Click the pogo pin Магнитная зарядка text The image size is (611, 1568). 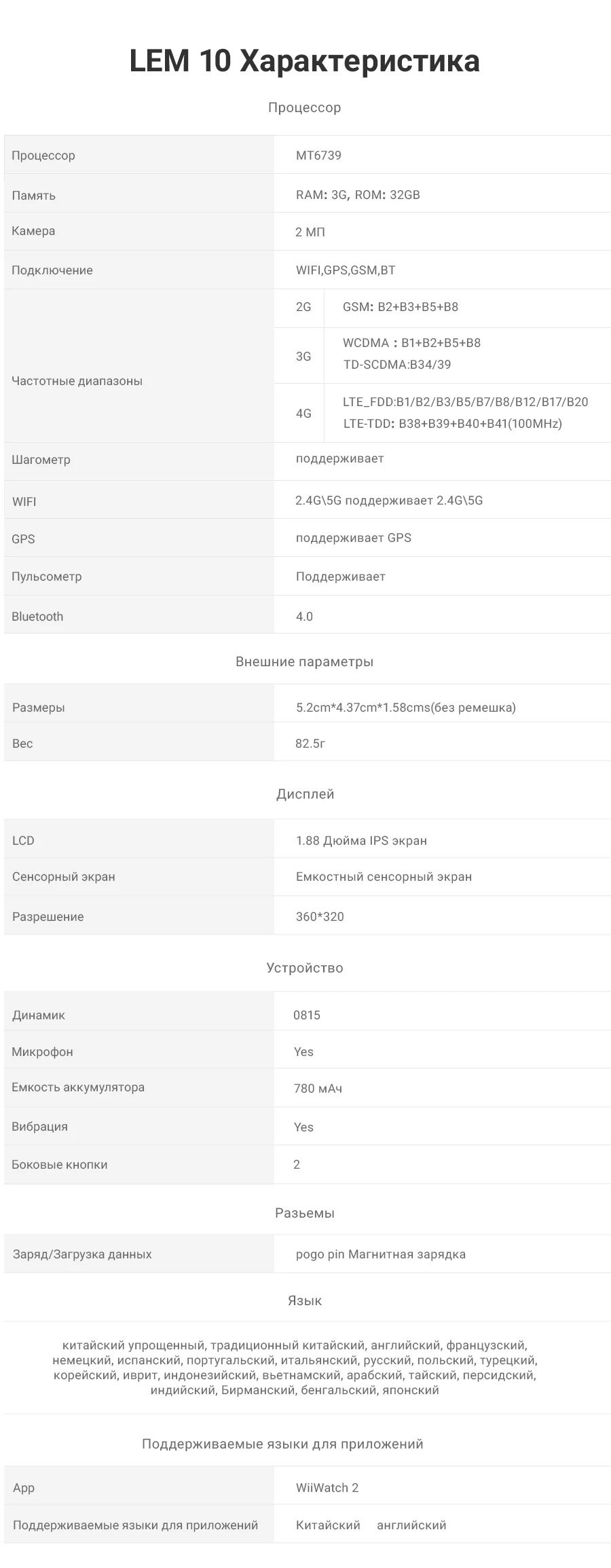click(380, 1254)
